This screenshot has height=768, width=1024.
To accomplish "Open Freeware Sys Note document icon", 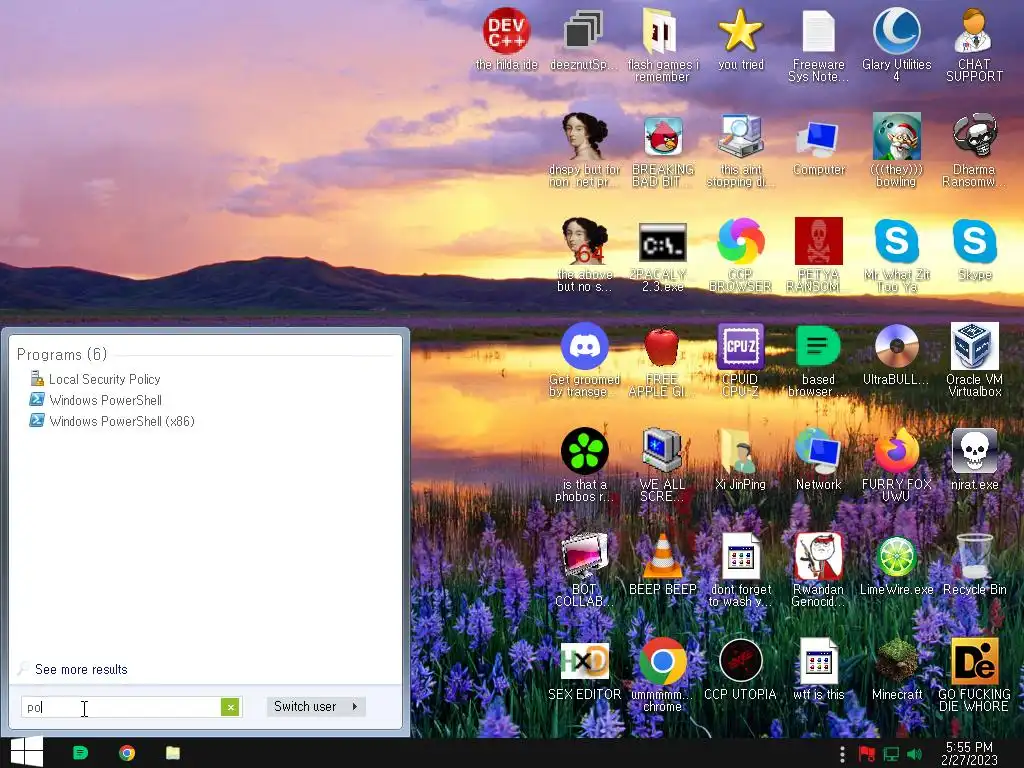I will point(818,31).
